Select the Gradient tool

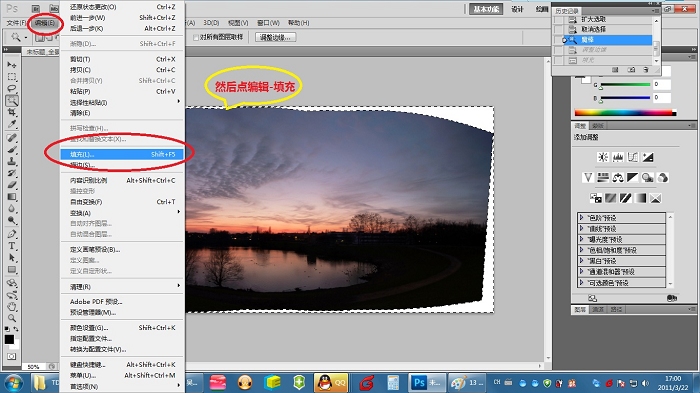(11, 196)
